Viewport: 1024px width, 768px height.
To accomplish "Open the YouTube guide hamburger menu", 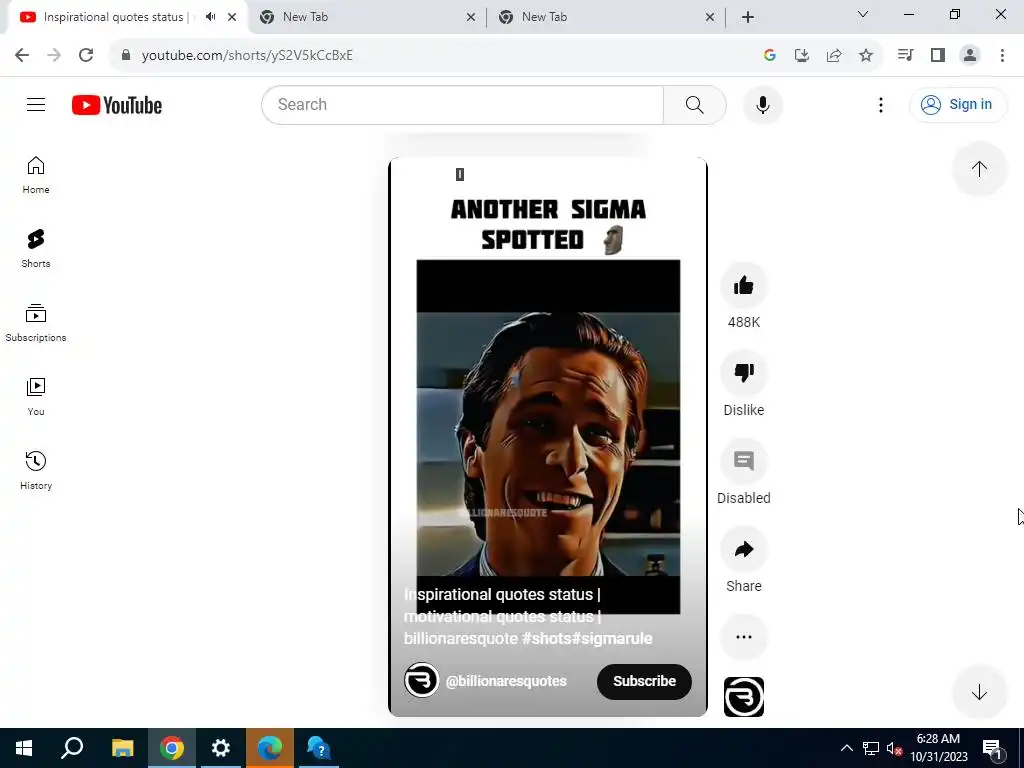I will 36,104.
